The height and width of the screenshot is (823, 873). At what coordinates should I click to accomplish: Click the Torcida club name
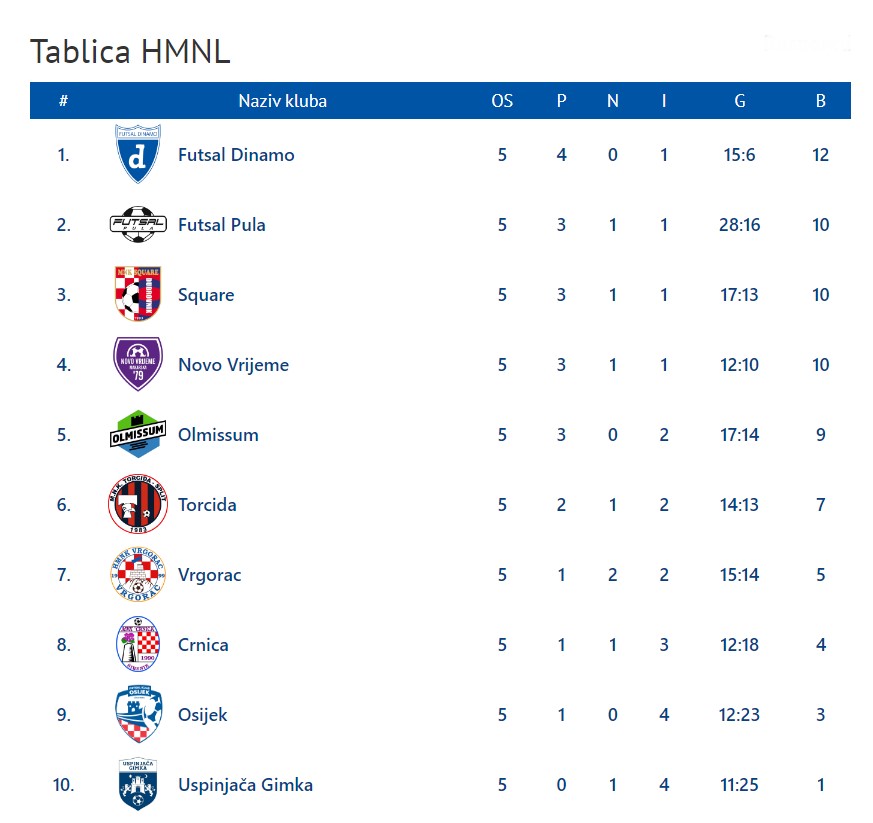point(207,505)
